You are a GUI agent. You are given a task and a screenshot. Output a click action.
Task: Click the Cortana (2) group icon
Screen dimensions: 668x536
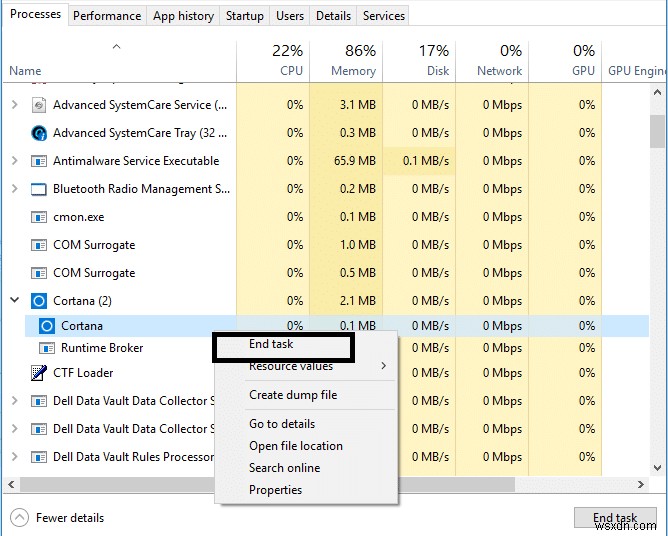[x=39, y=301]
